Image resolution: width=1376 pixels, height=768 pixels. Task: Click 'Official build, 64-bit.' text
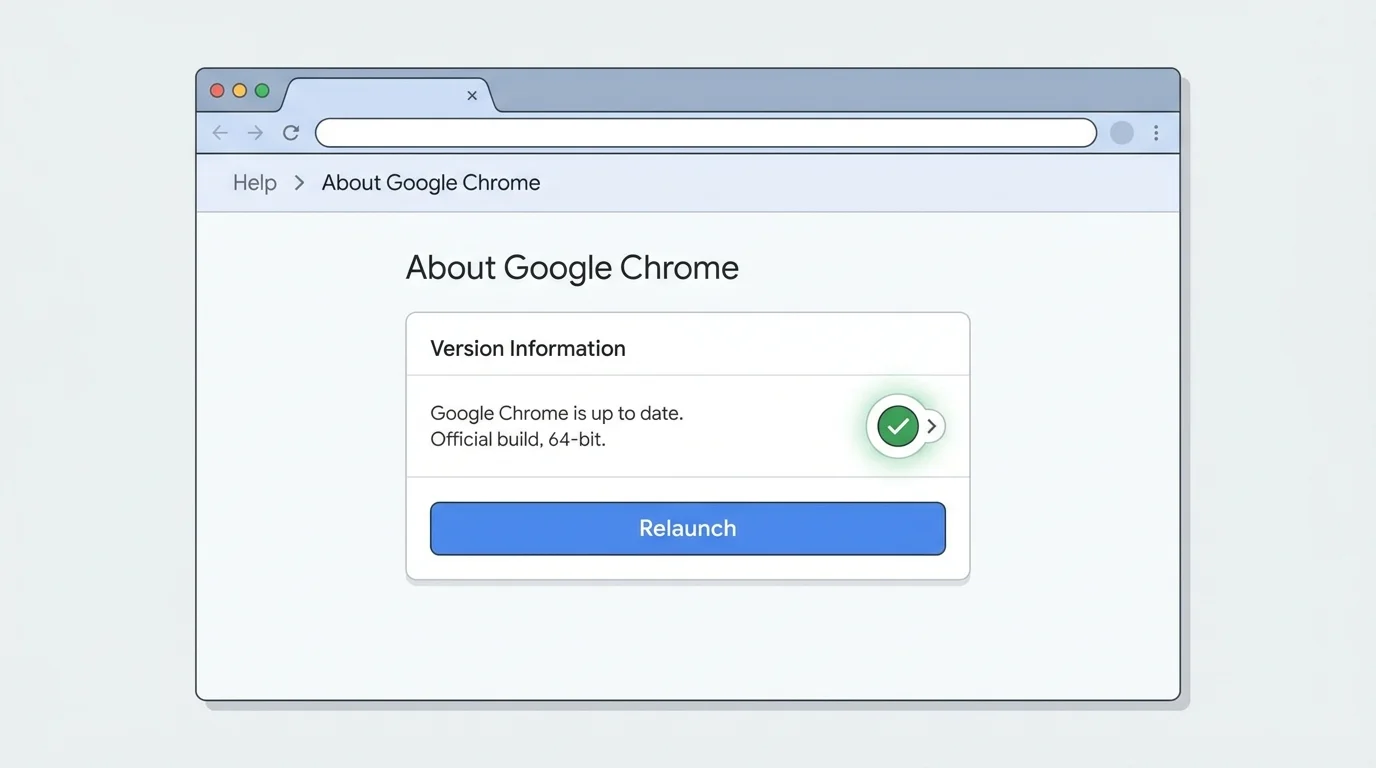[518, 439]
